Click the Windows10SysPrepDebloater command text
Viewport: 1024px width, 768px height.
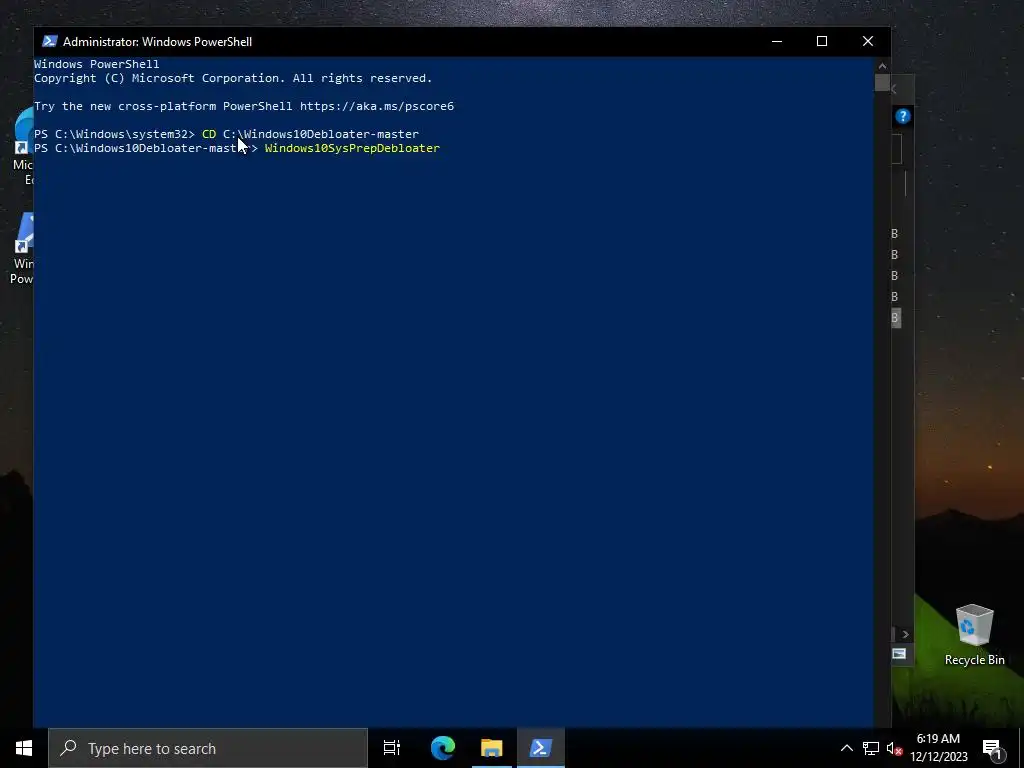(x=352, y=148)
